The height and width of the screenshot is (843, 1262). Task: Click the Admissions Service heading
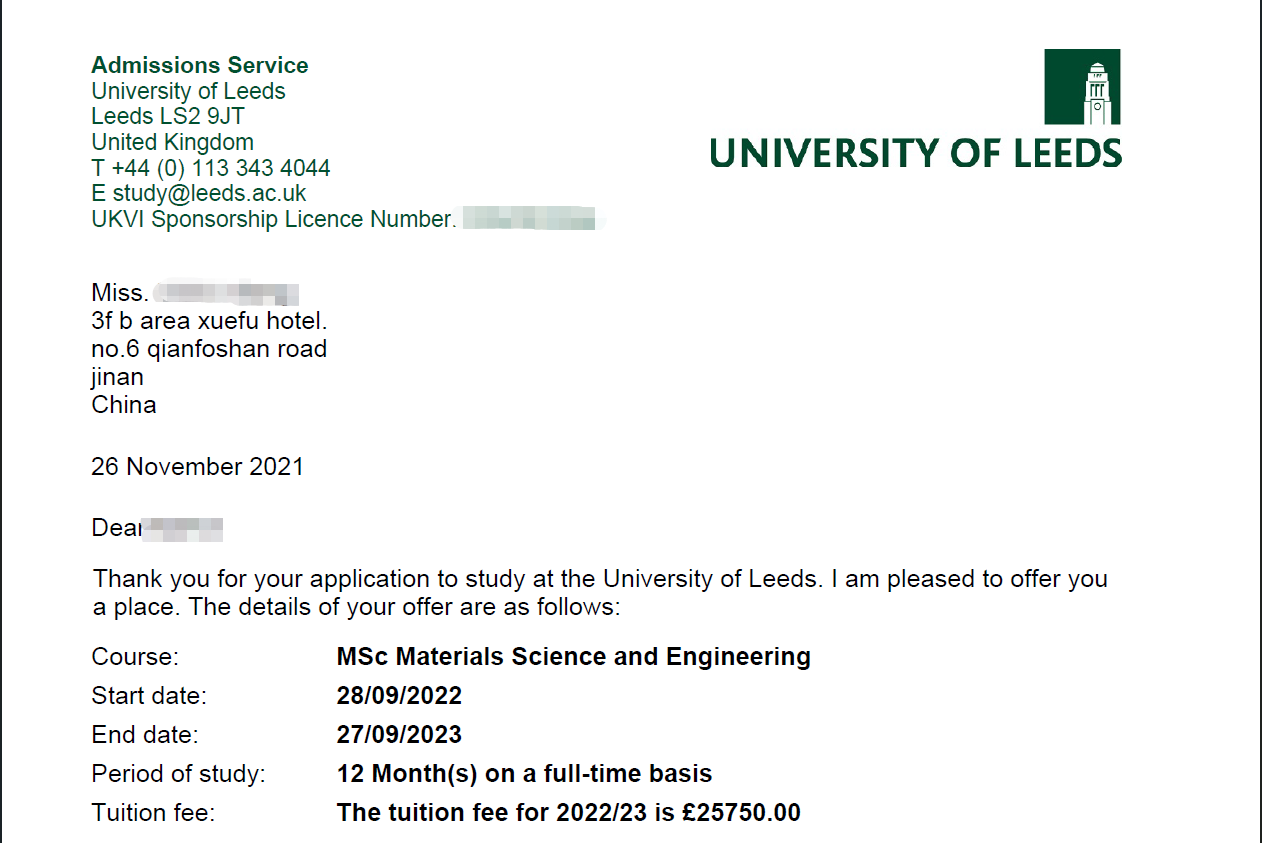200,66
